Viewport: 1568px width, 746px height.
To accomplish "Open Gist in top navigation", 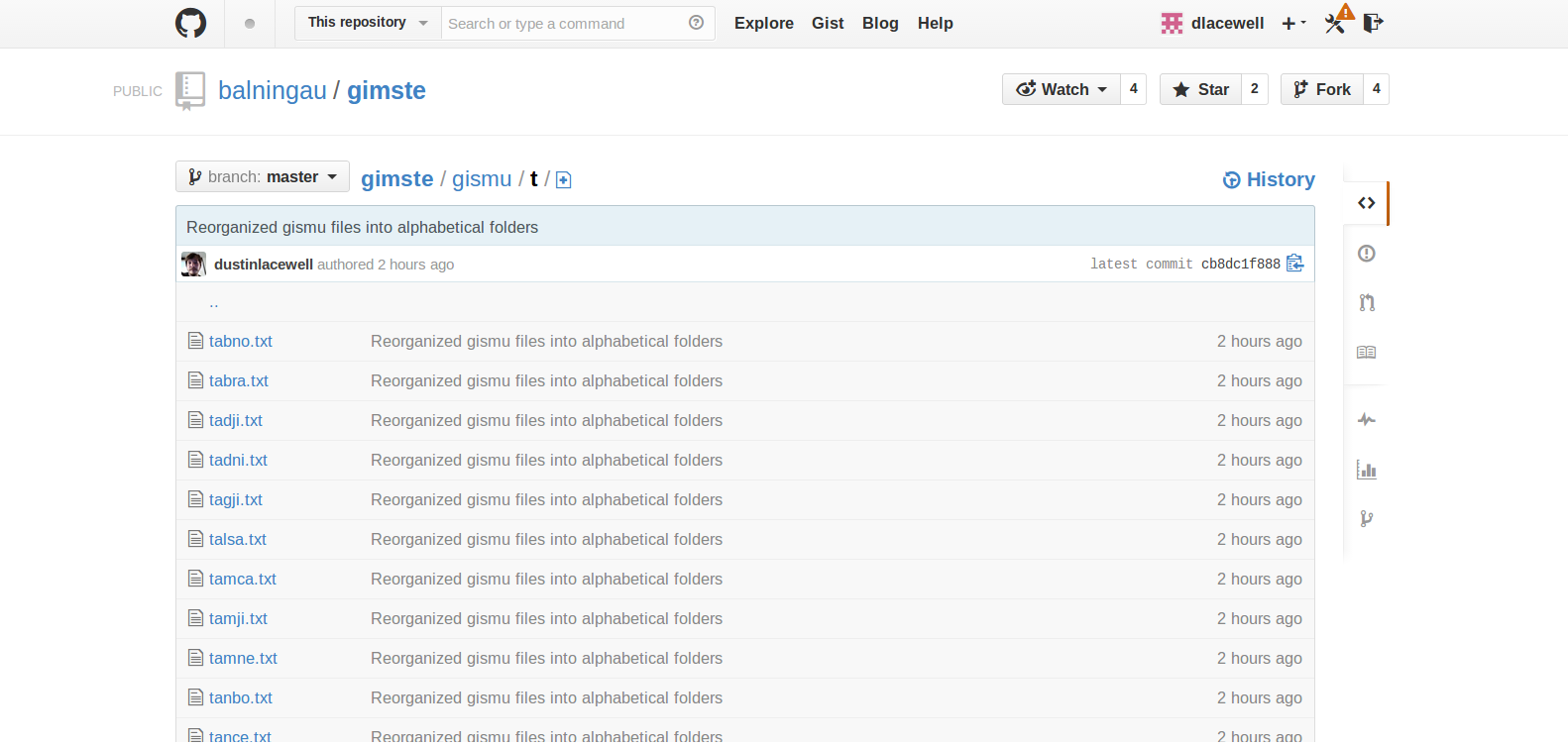I will pos(828,23).
